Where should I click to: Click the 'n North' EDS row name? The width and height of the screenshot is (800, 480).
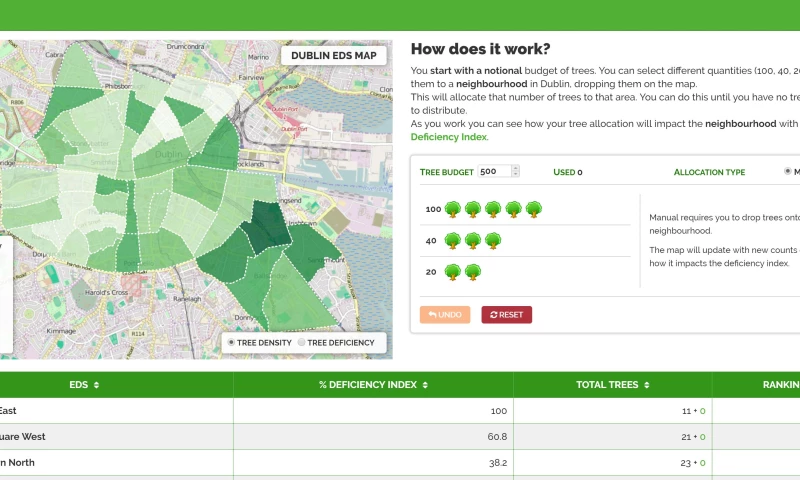tap(17, 463)
